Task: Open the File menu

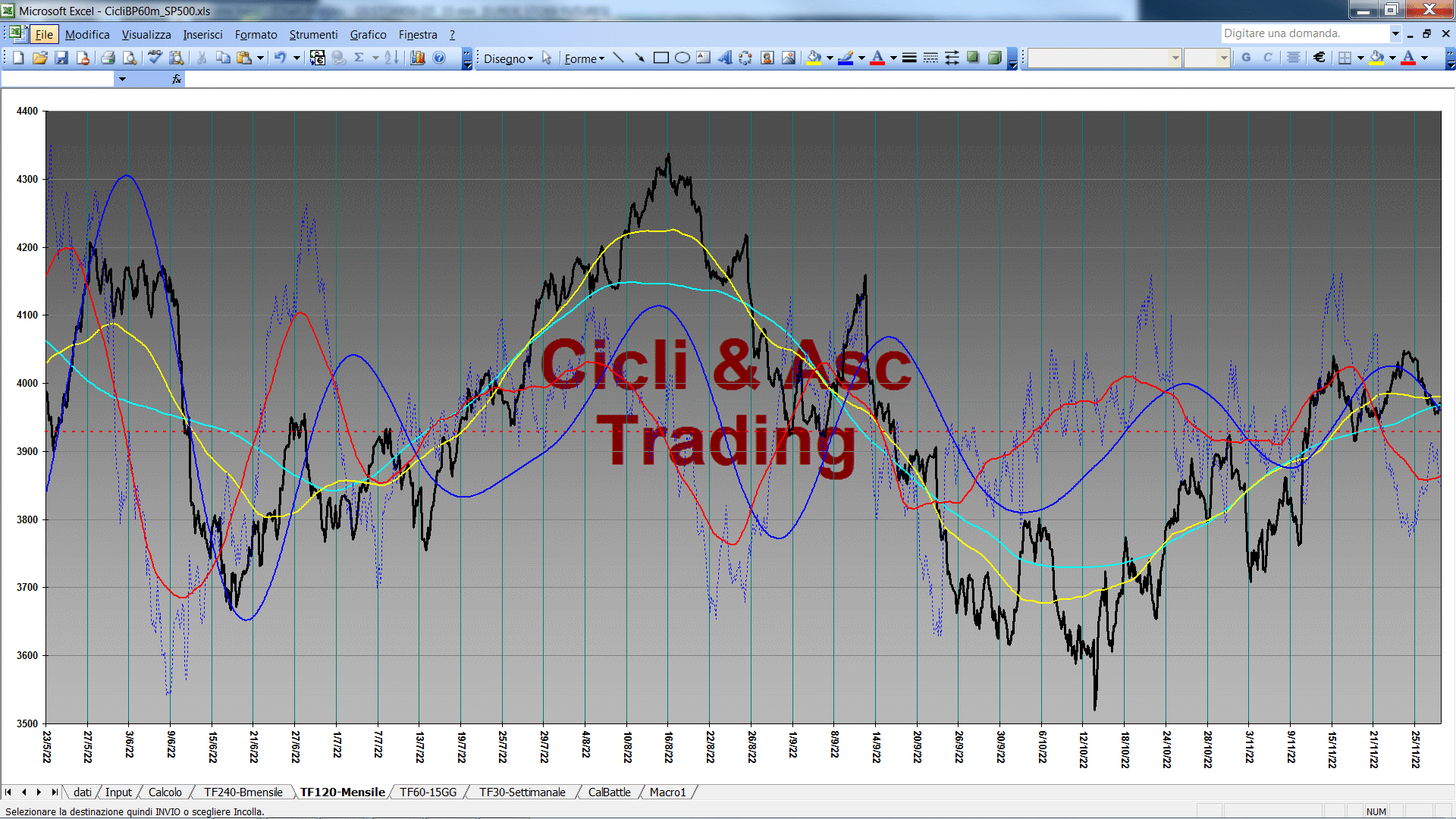Action: pos(44,34)
